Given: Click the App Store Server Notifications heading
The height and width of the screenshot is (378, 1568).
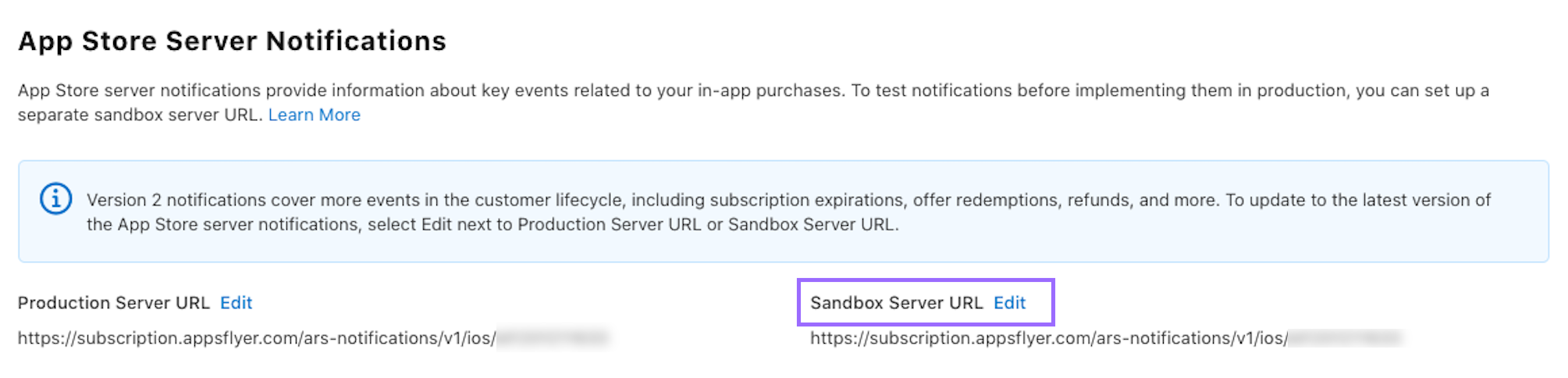Looking at the screenshot, I should [232, 41].
